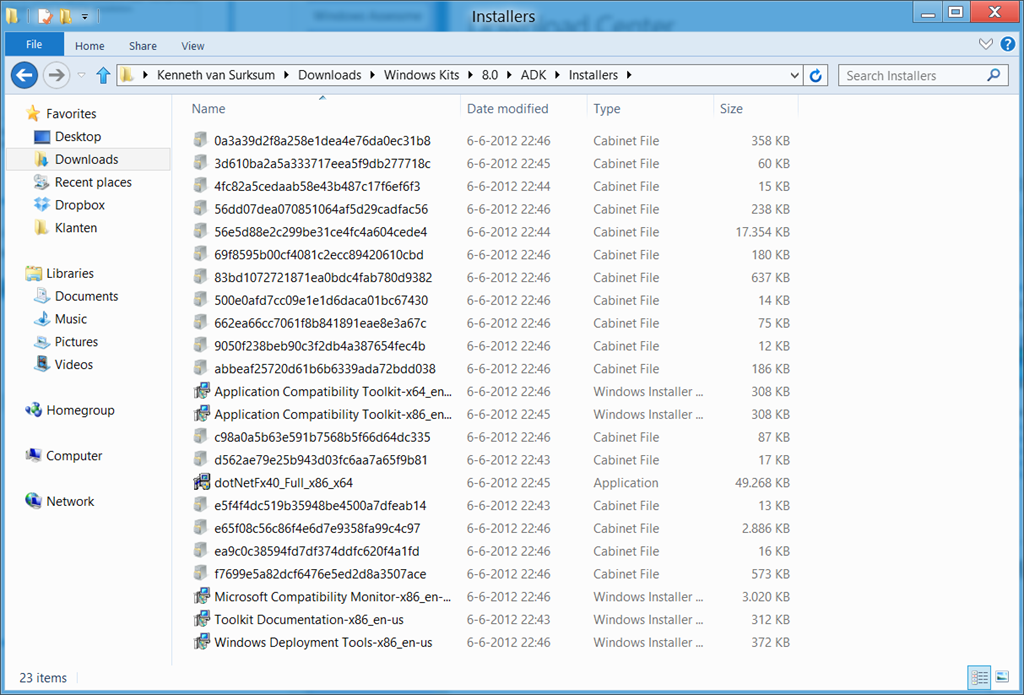Click the Back navigation arrow
Image resolution: width=1024 pixels, height=695 pixels.
click(x=24, y=75)
